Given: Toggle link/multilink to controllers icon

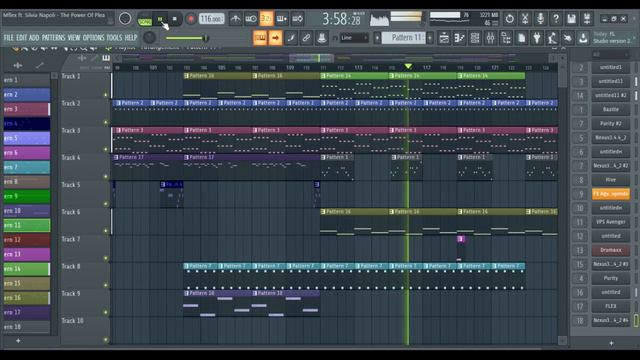Looking at the screenshot, I should click(306, 38).
